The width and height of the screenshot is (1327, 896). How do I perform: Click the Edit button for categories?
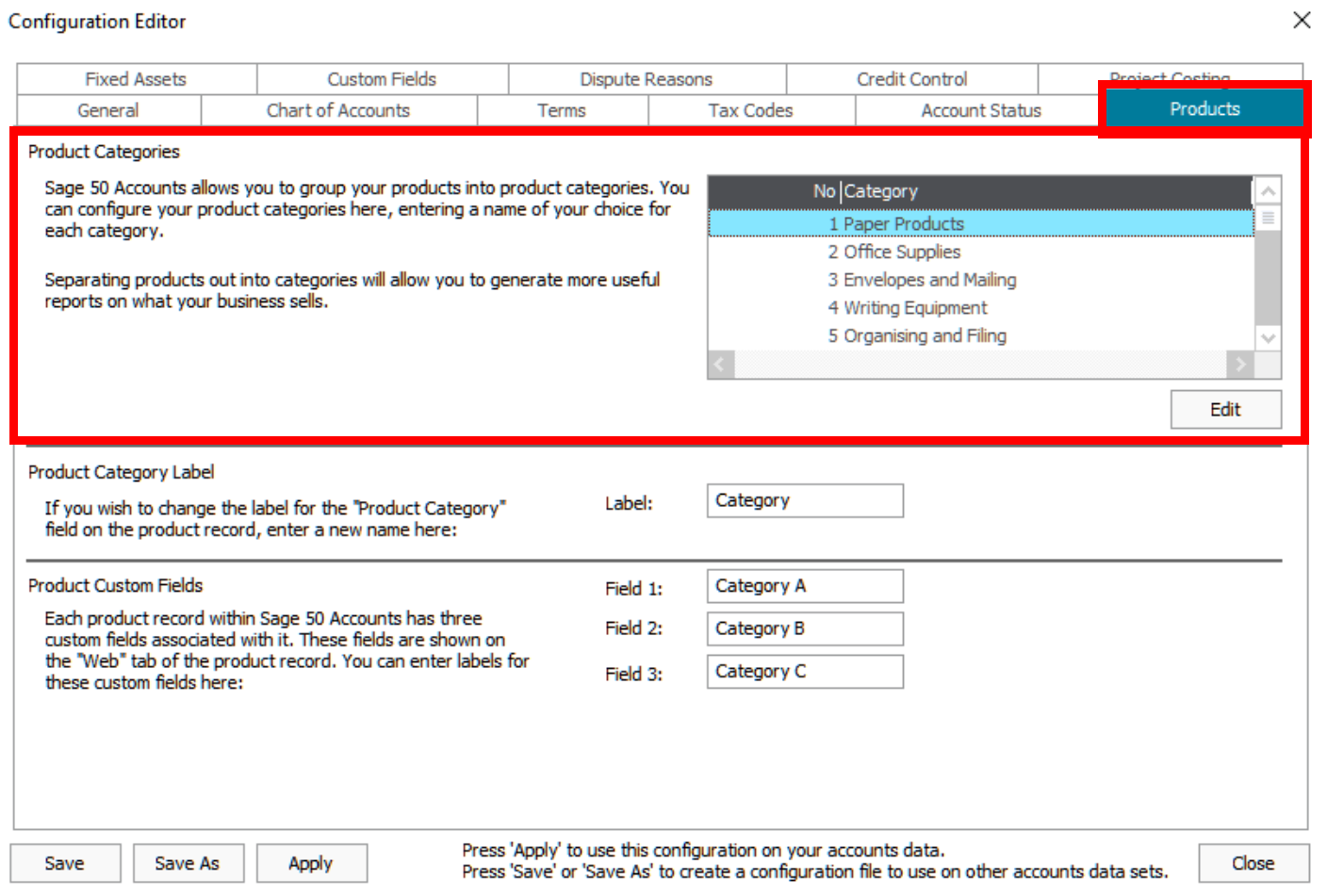point(1225,410)
